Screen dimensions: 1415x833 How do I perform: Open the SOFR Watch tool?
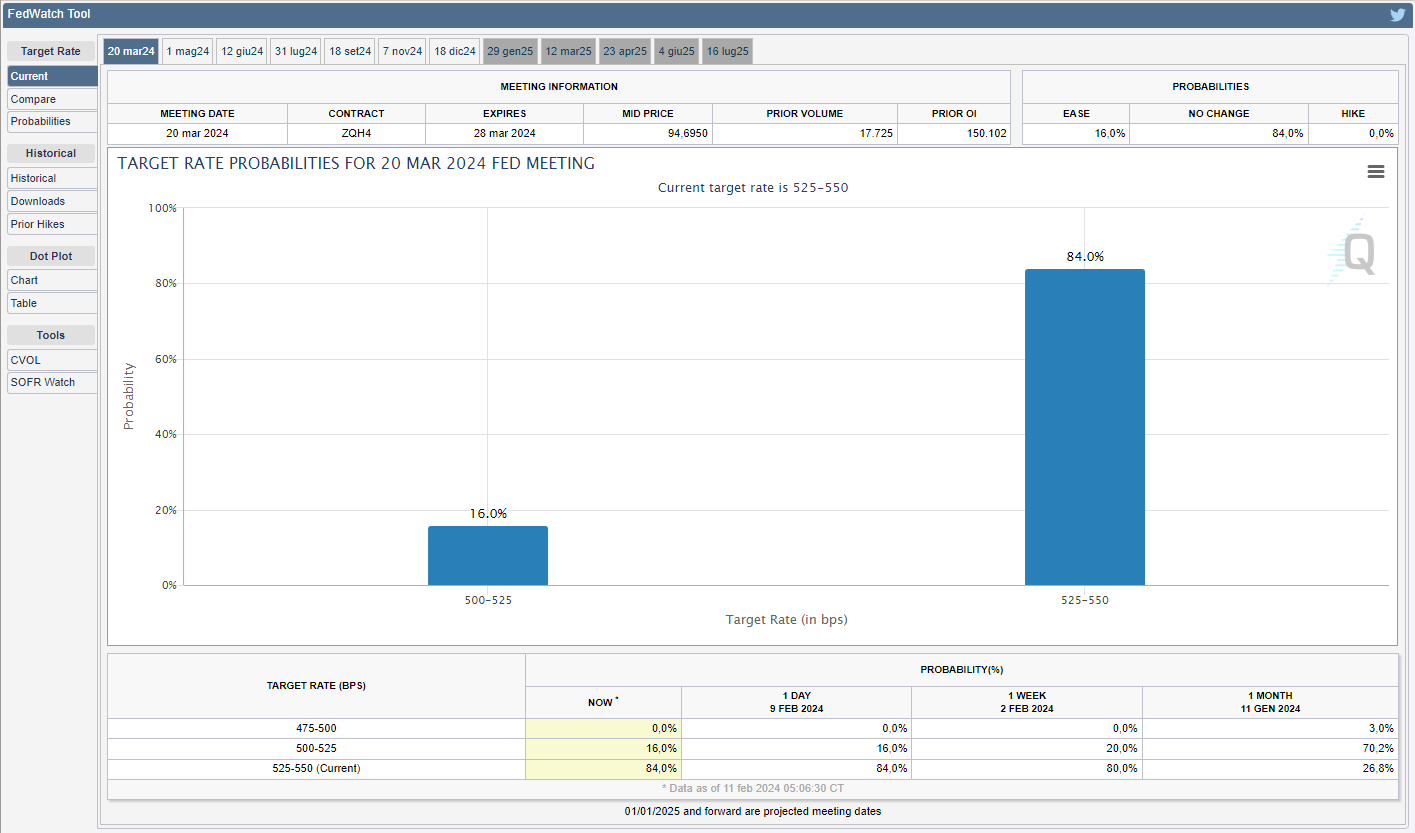pyautogui.click(x=52, y=382)
